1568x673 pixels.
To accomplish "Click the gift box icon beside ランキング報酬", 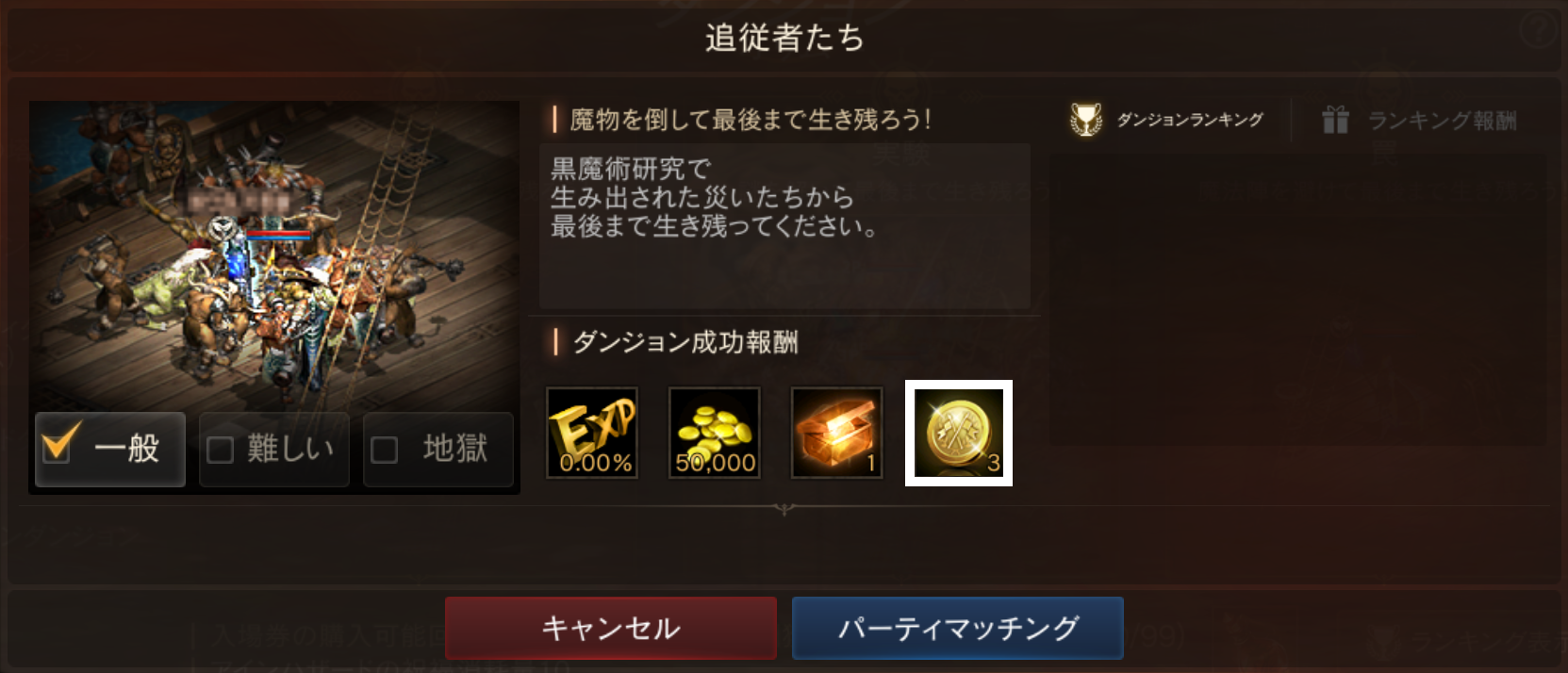I will click(1335, 120).
